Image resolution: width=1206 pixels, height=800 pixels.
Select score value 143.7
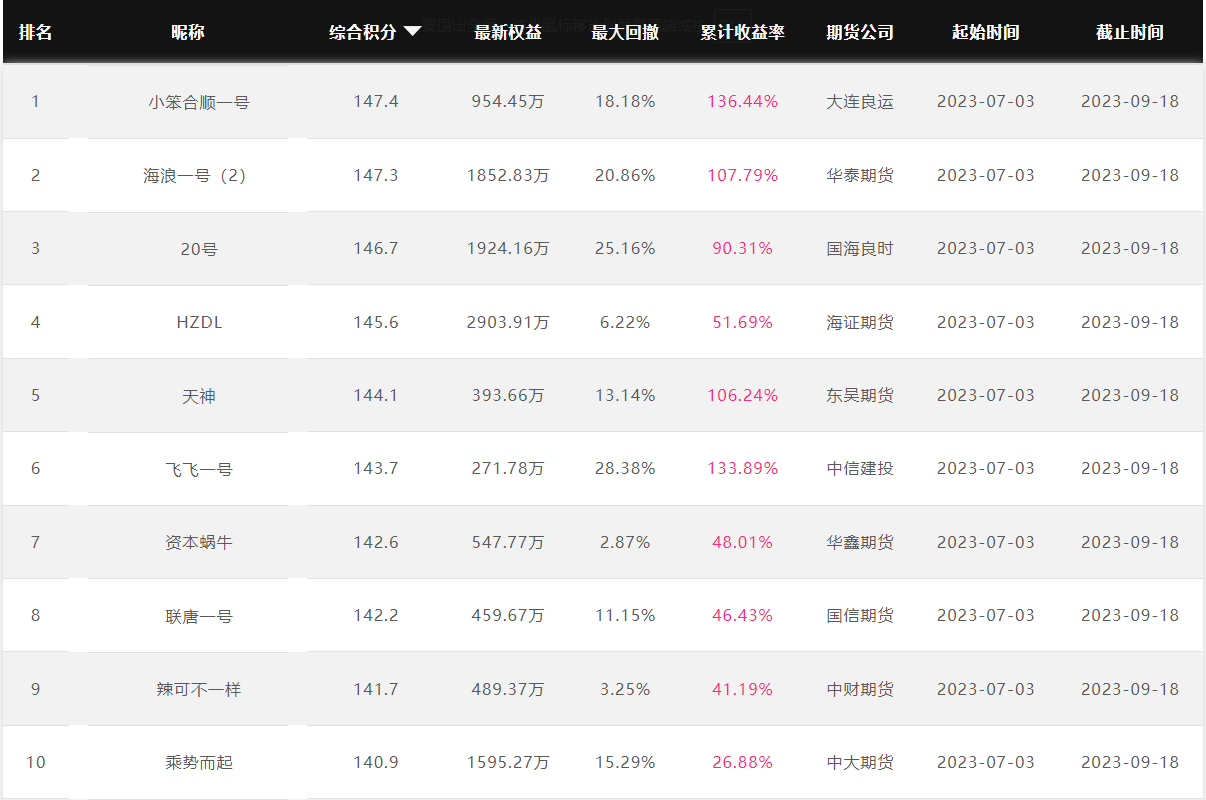coord(376,468)
